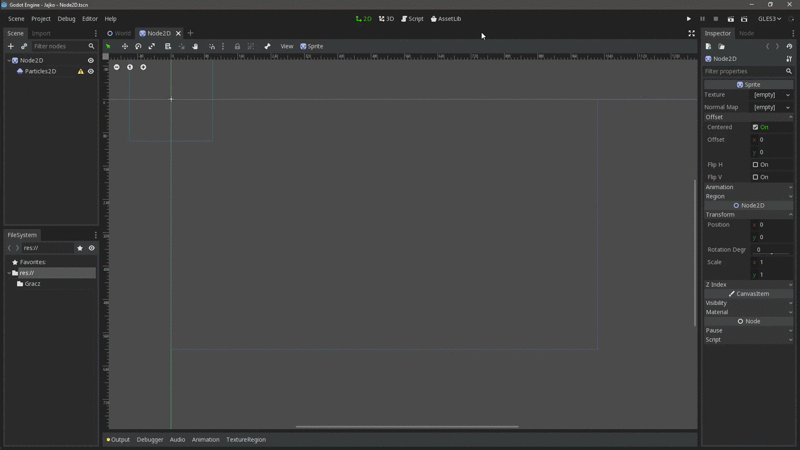Image resolution: width=800 pixels, height=450 pixels.
Task: Toggle the snapping magnet icon
Action: pyautogui.click(x=212, y=46)
